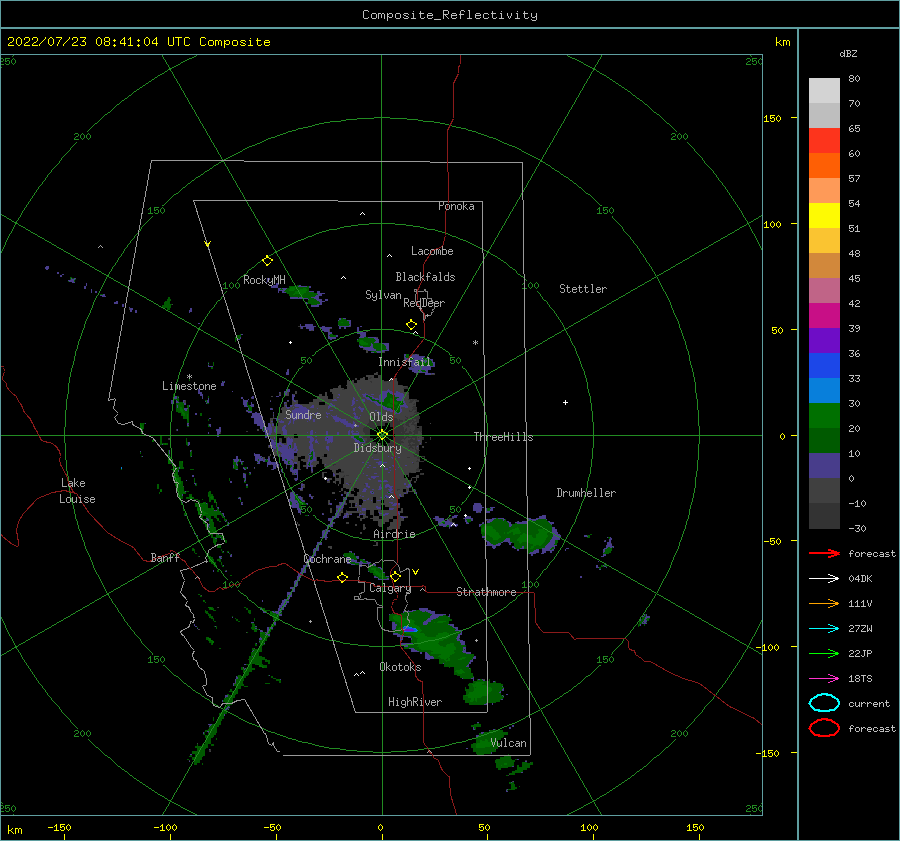This screenshot has width=900, height=841.
Task: Click the white plus marker east of ThreeHills
Action: point(565,402)
